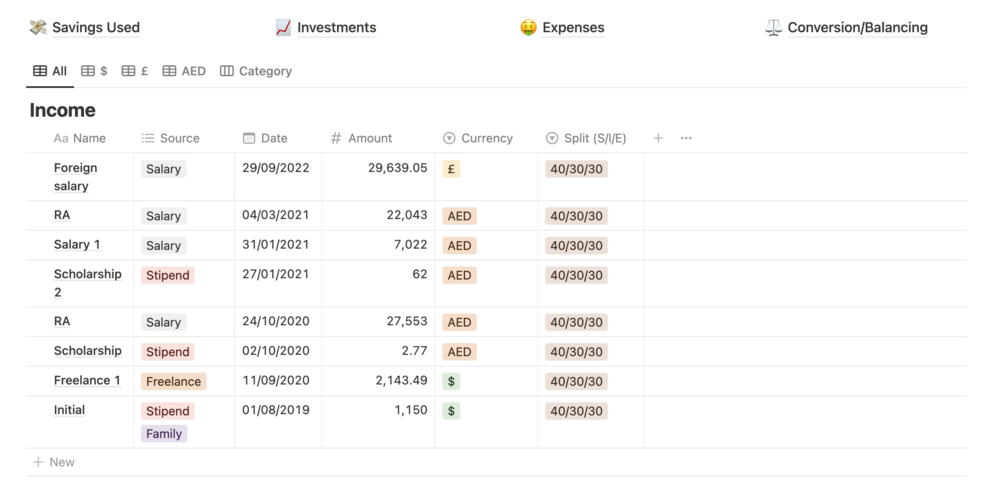Image resolution: width=1005 pixels, height=499 pixels.
Task: Switch to the All table view tab
Action: [x=50, y=71]
